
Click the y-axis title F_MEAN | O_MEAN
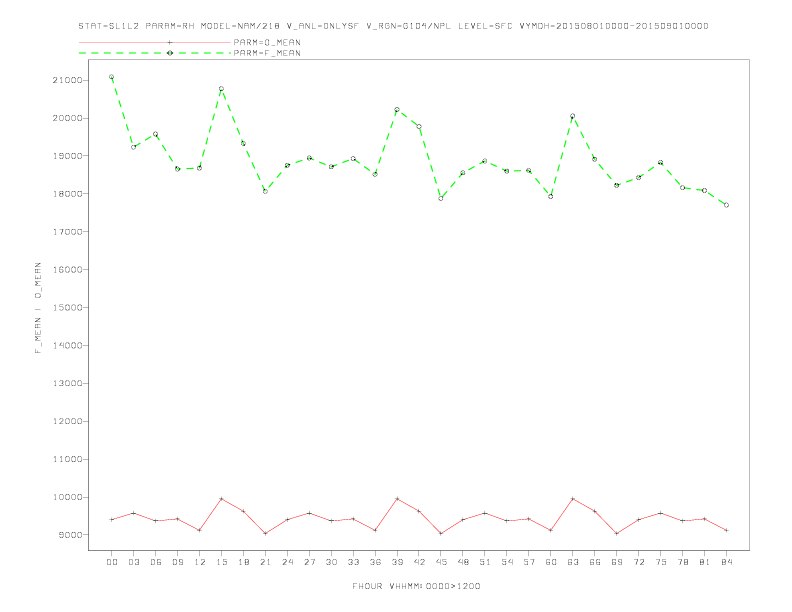pos(38,308)
